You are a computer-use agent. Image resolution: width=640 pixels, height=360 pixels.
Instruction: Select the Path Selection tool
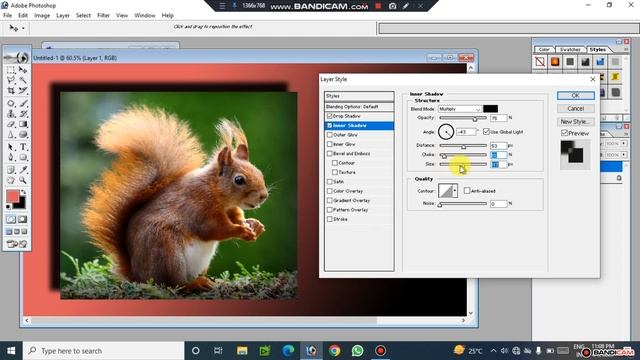click(11, 147)
